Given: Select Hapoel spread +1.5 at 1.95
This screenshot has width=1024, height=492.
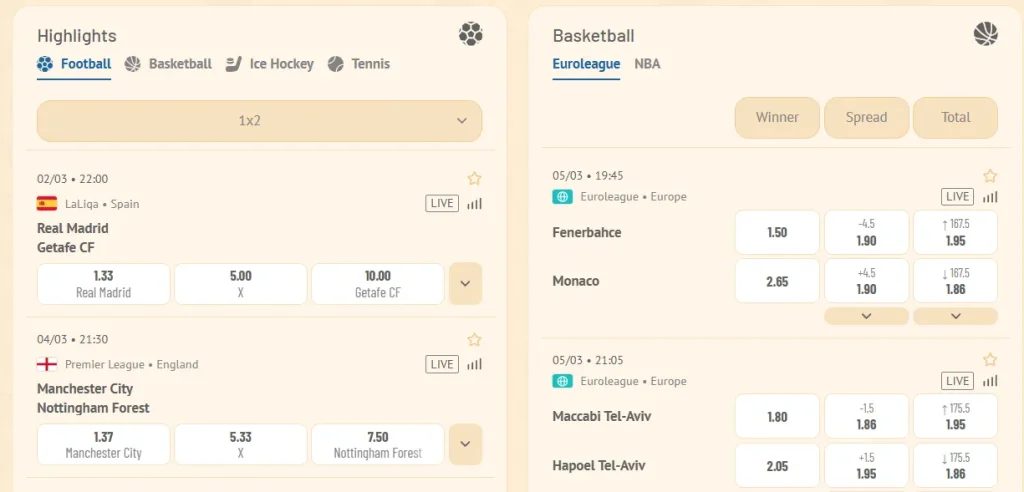Looking at the screenshot, I should point(867,465).
